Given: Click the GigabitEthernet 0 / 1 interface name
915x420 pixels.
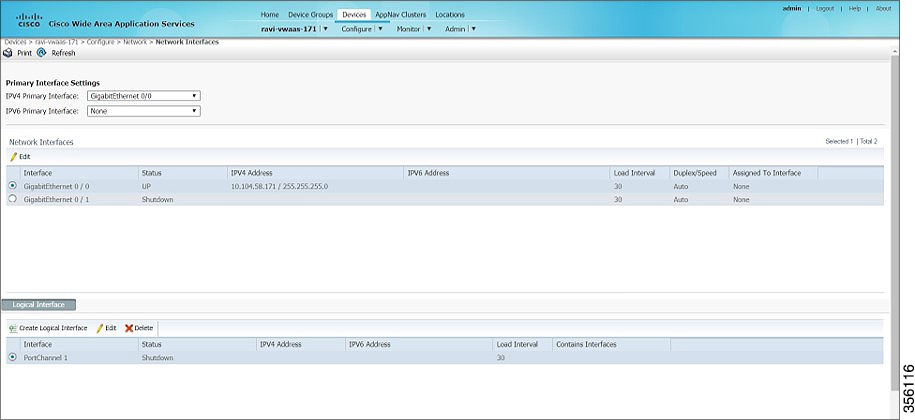Looking at the screenshot, I should point(57,200).
